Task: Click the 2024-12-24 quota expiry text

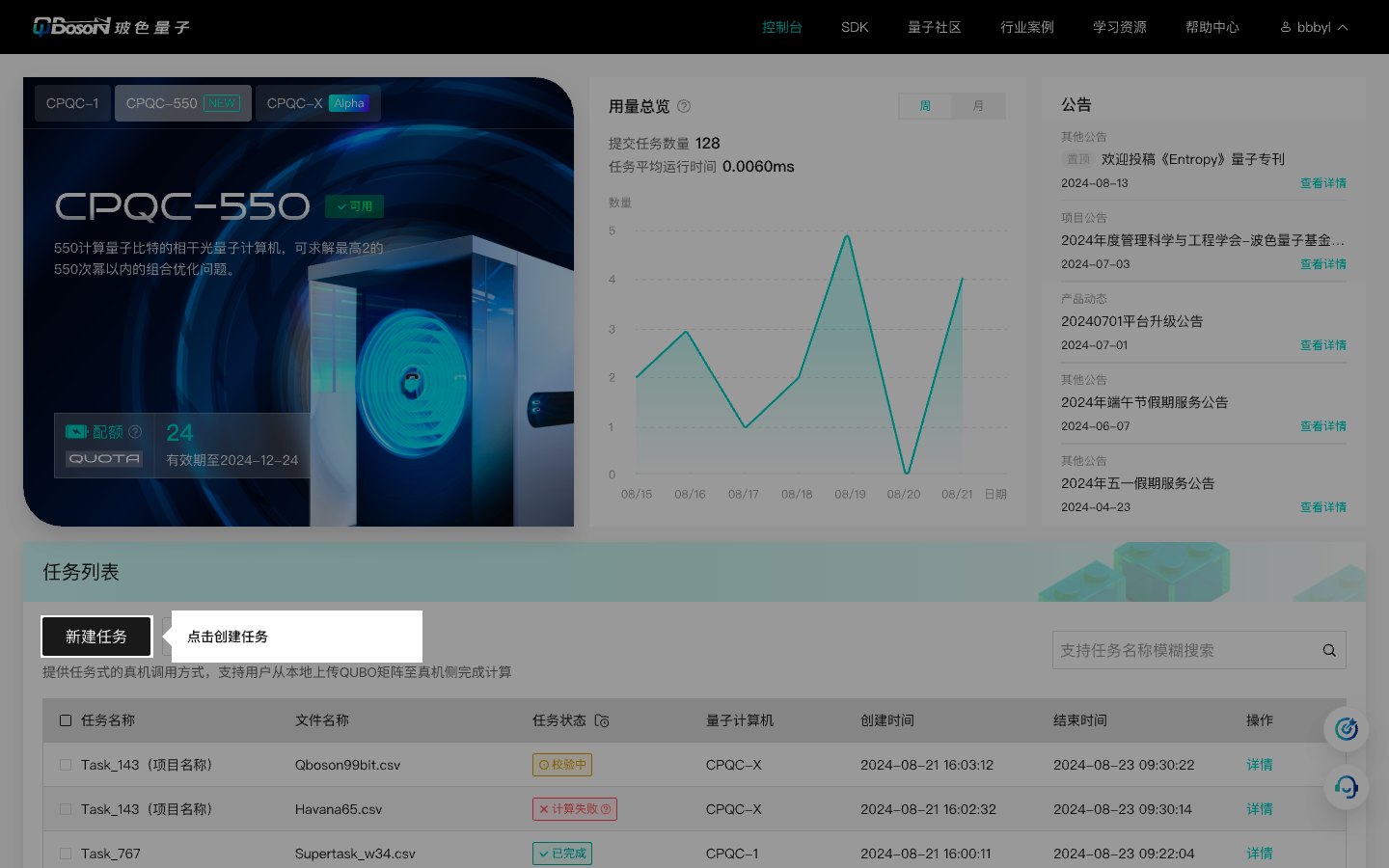Action: pos(232,460)
